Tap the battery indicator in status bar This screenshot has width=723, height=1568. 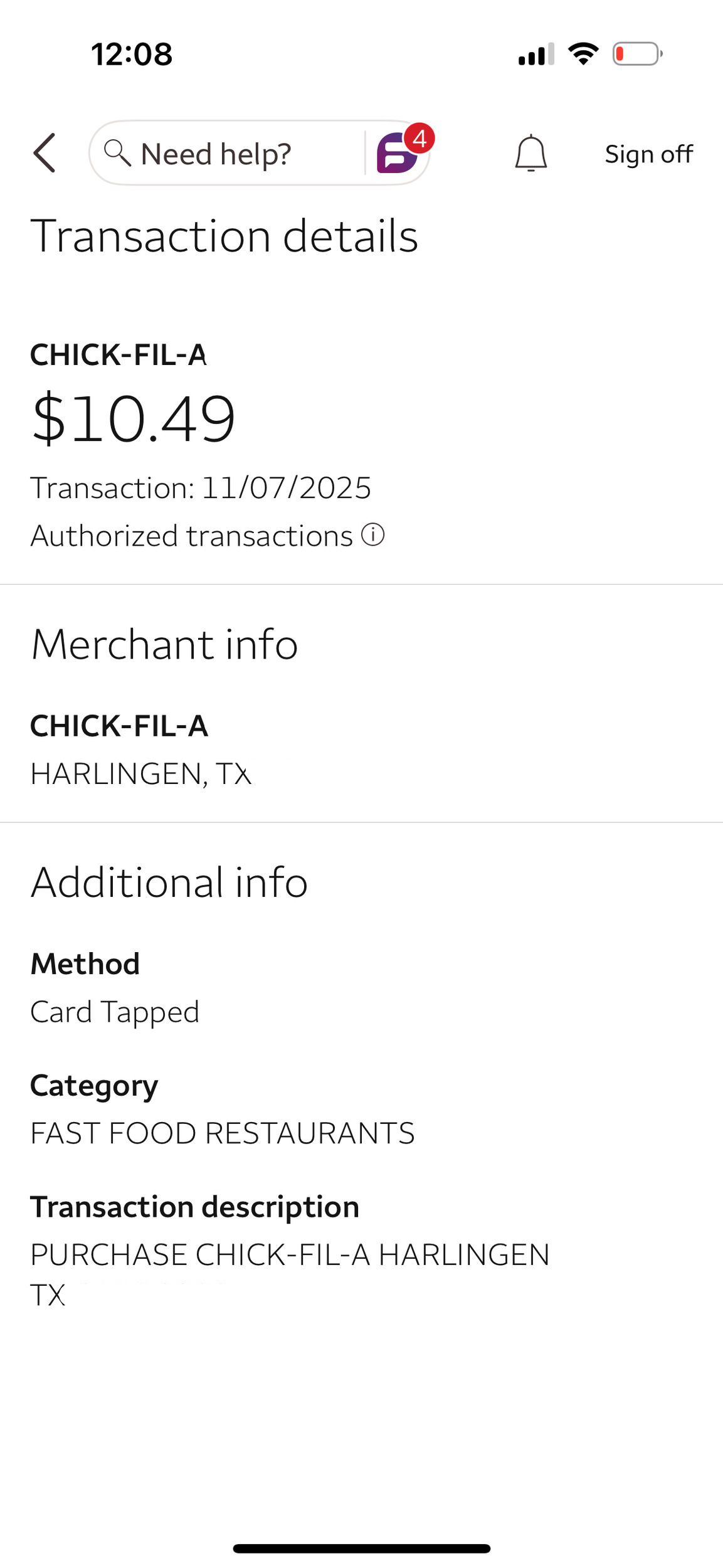pyautogui.click(x=637, y=54)
